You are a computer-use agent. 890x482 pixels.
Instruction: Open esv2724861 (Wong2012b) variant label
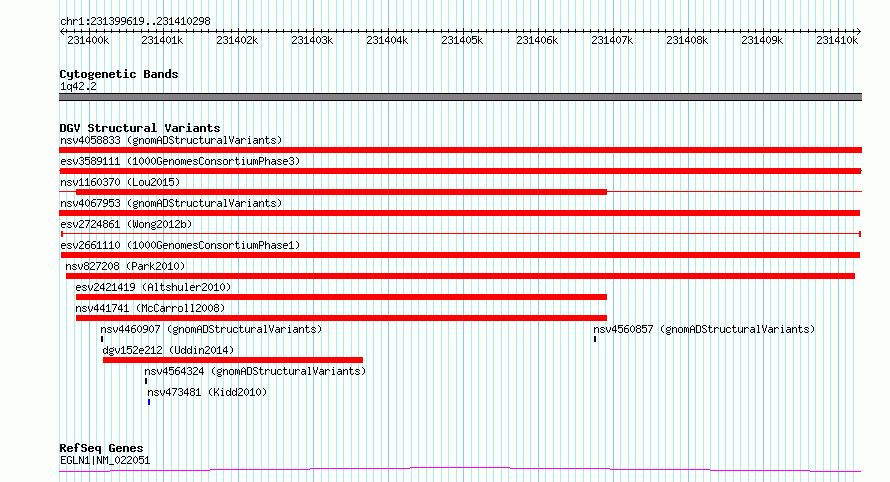tap(126, 224)
